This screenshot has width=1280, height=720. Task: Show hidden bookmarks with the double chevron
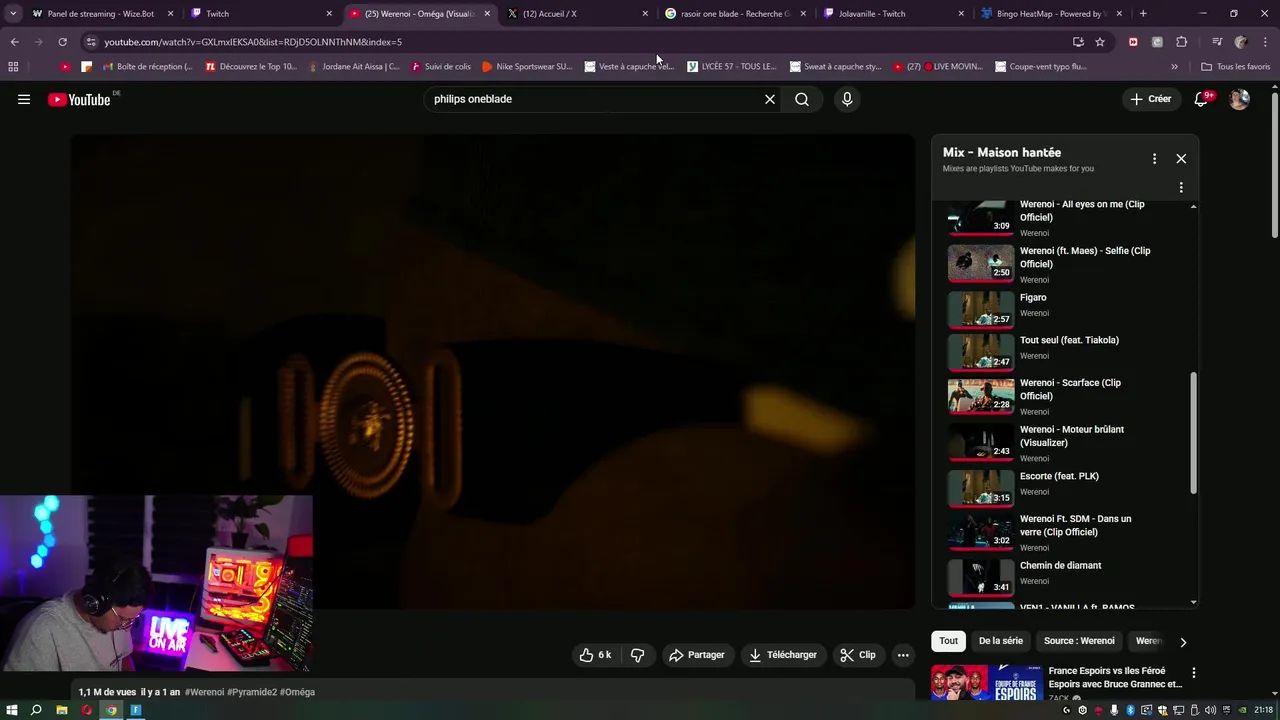click(1174, 67)
